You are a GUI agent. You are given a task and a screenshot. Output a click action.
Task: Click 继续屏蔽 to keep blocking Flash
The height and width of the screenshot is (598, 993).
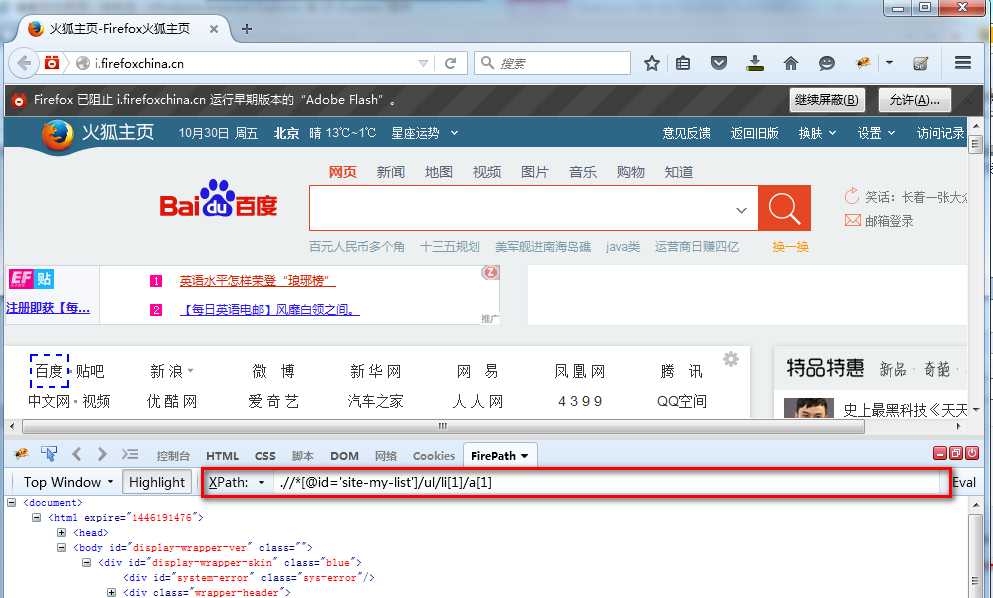tap(826, 100)
